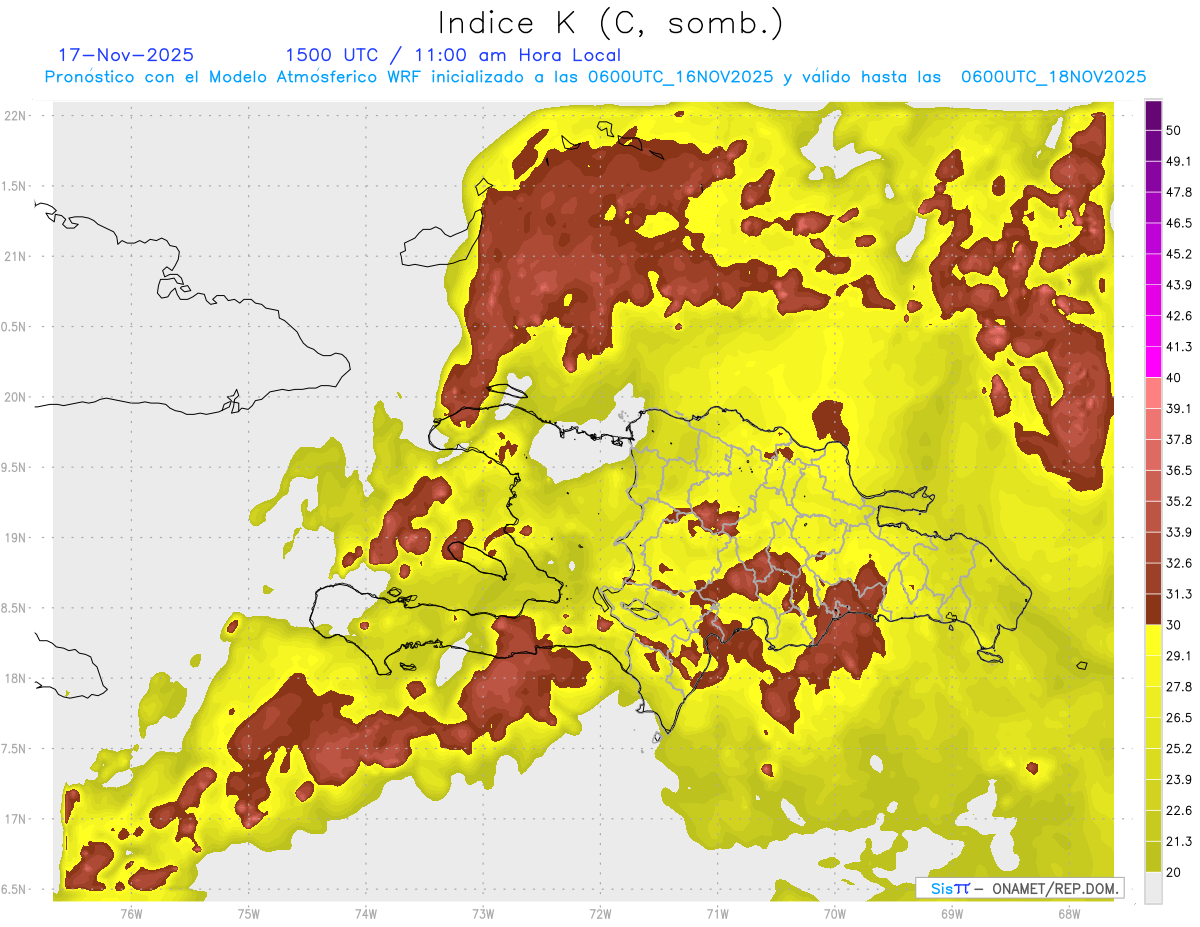Image resolution: width=1200 pixels, height=927 pixels.
Task: Click the '72W' longitude label
Action: click(600, 914)
